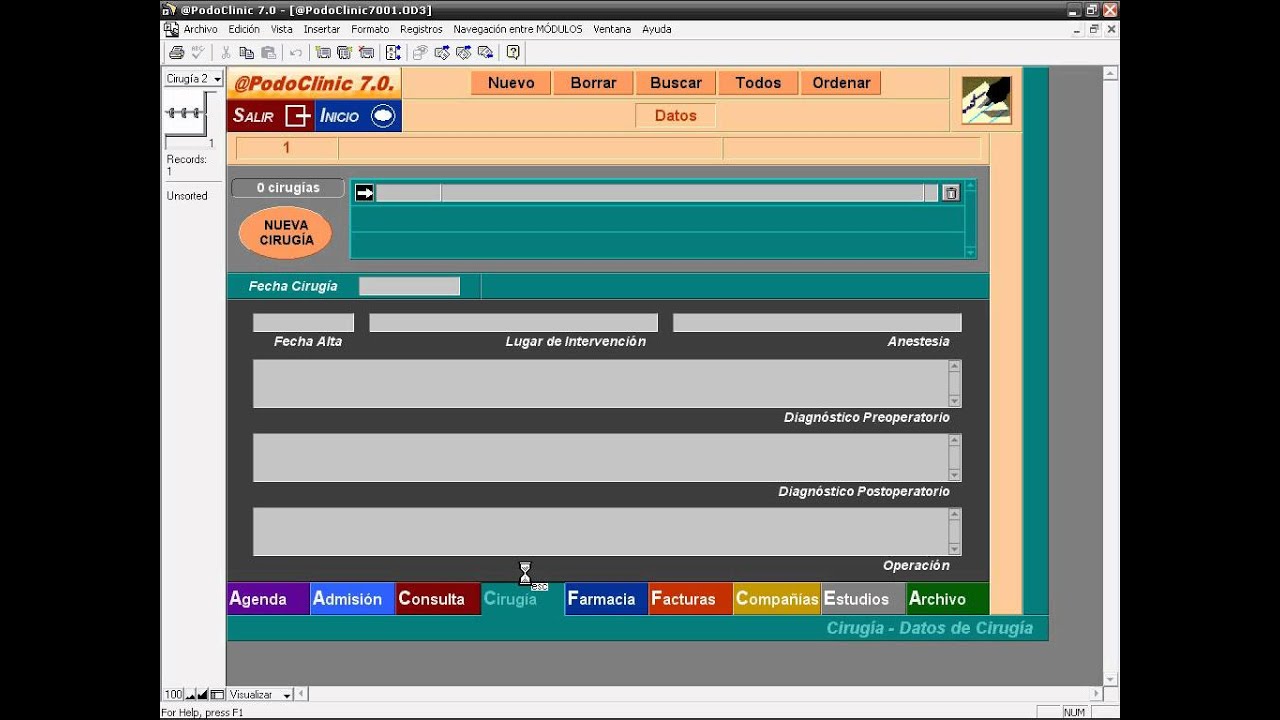Click the Anestesia input field
The height and width of the screenshot is (720, 1280).
point(817,323)
